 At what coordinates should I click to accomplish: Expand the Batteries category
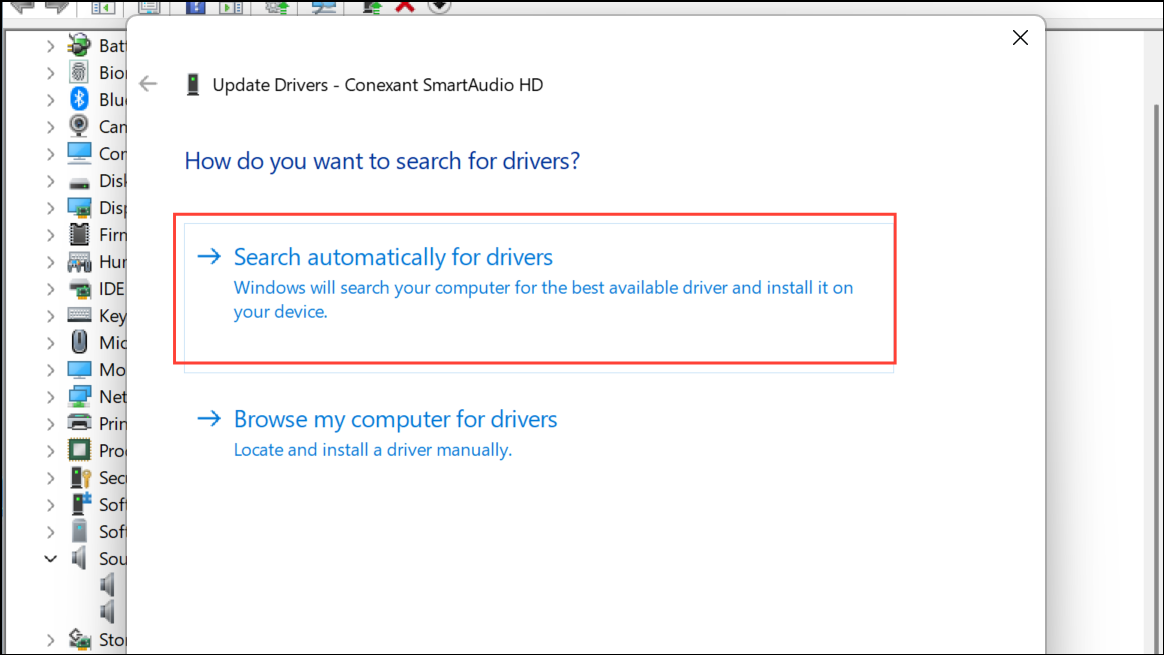50,46
